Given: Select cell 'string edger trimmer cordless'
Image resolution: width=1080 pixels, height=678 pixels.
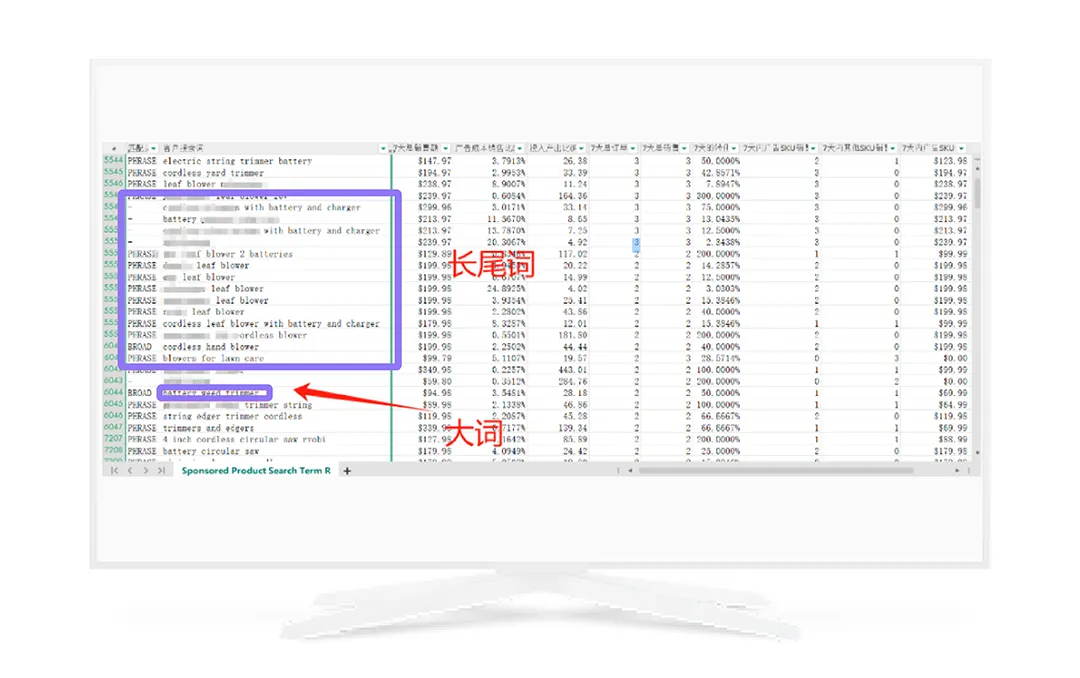Looking at the screenshot, I should (x=233, y=416).
